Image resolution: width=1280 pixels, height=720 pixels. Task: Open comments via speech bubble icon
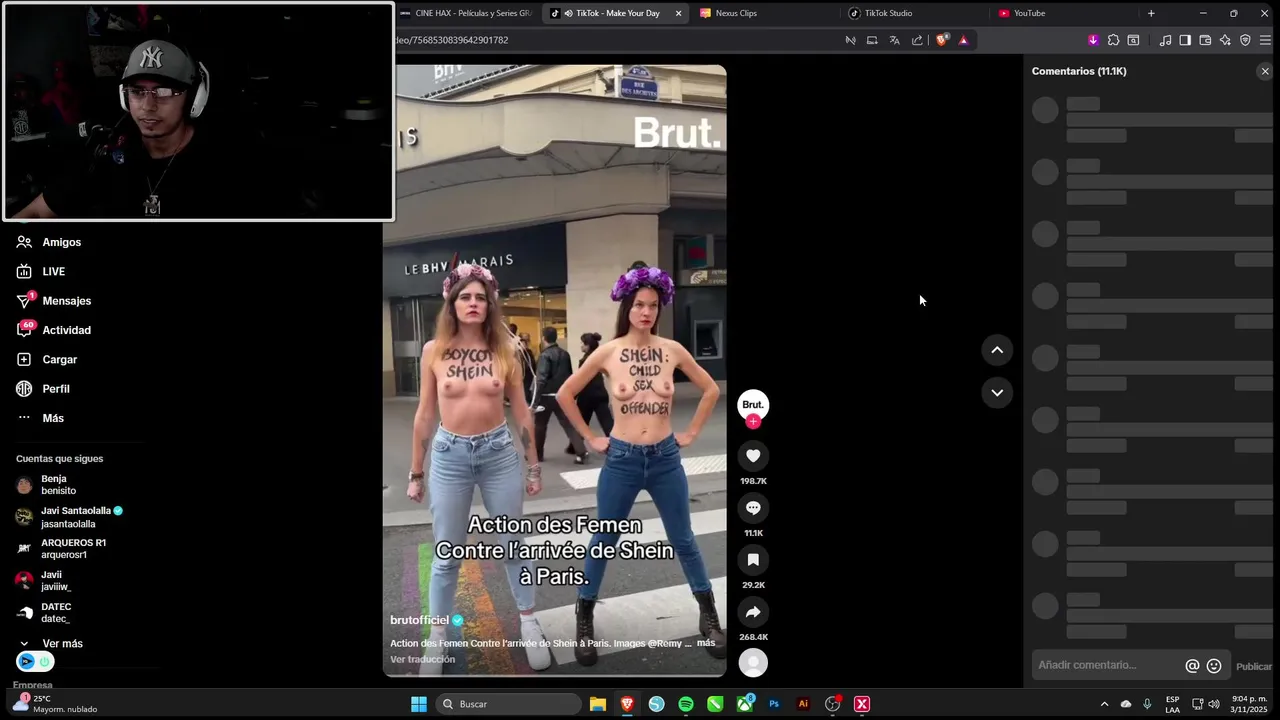pos(753,508)
